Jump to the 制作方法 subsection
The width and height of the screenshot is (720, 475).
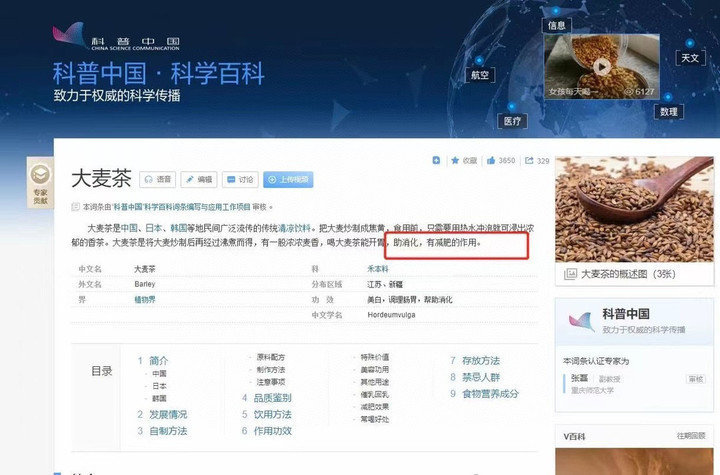(270, 369)
